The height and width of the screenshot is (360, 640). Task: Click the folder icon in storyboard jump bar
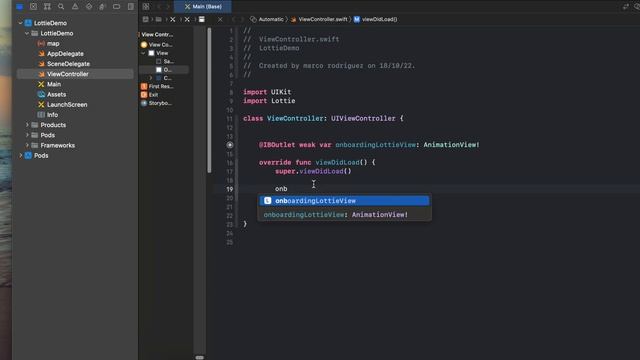(x=158, y=19)
